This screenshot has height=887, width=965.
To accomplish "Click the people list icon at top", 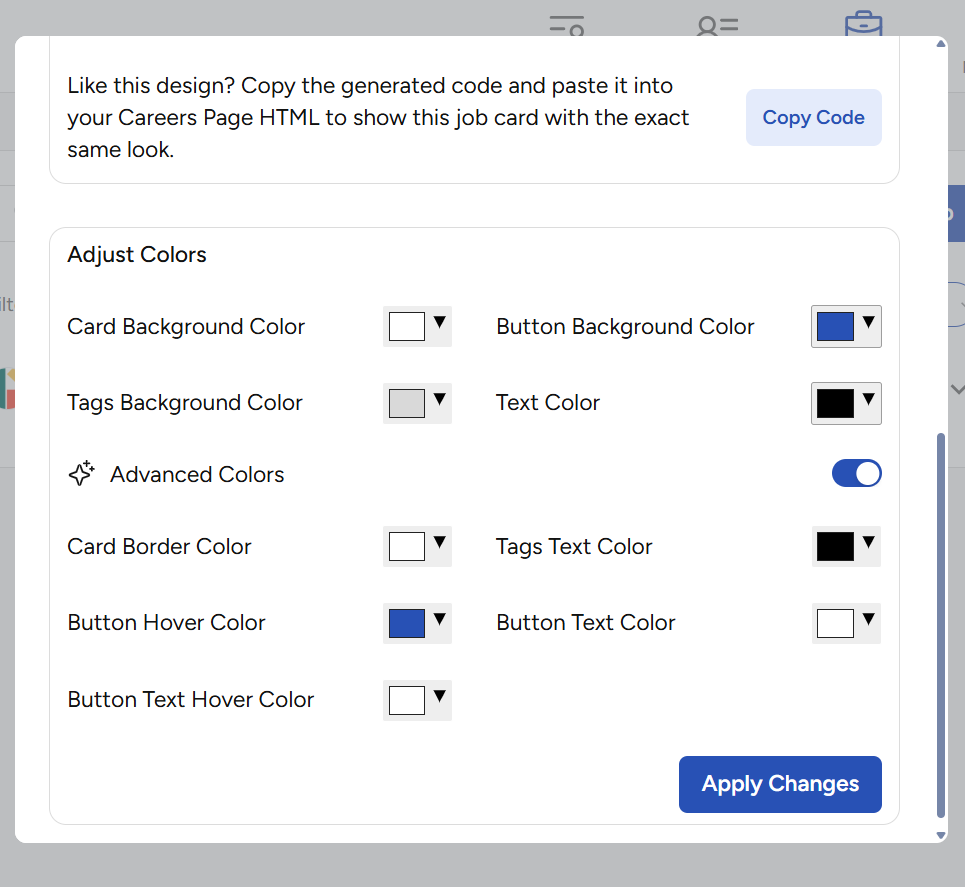I will point(717,25).
